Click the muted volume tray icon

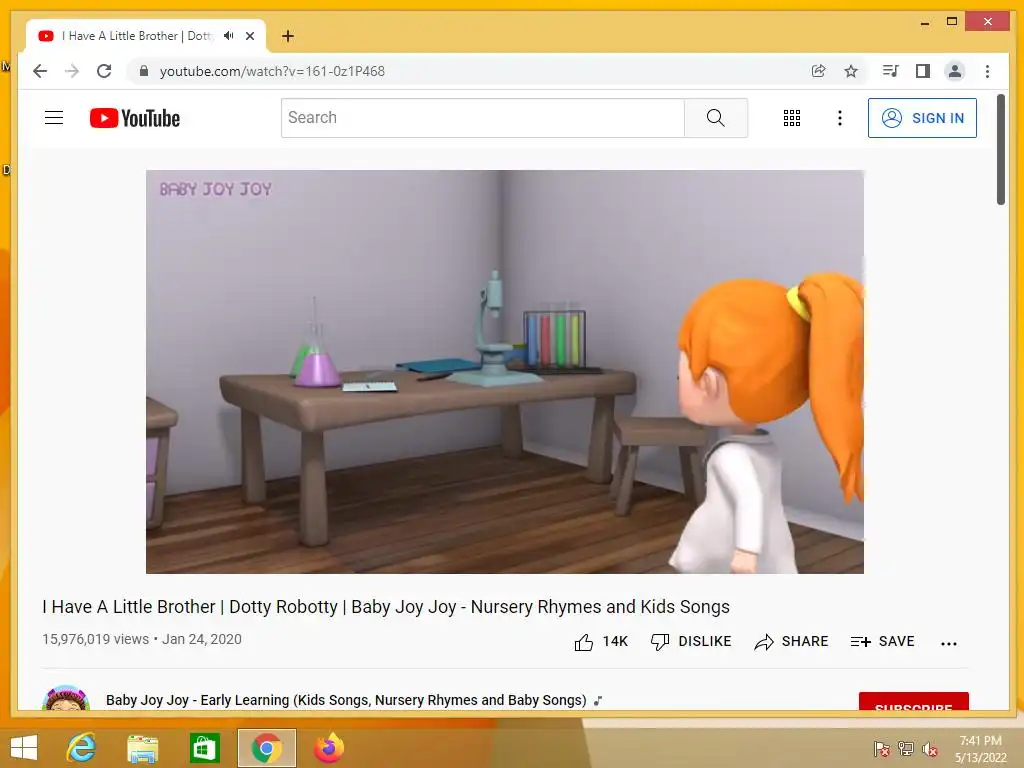point(930,748)
